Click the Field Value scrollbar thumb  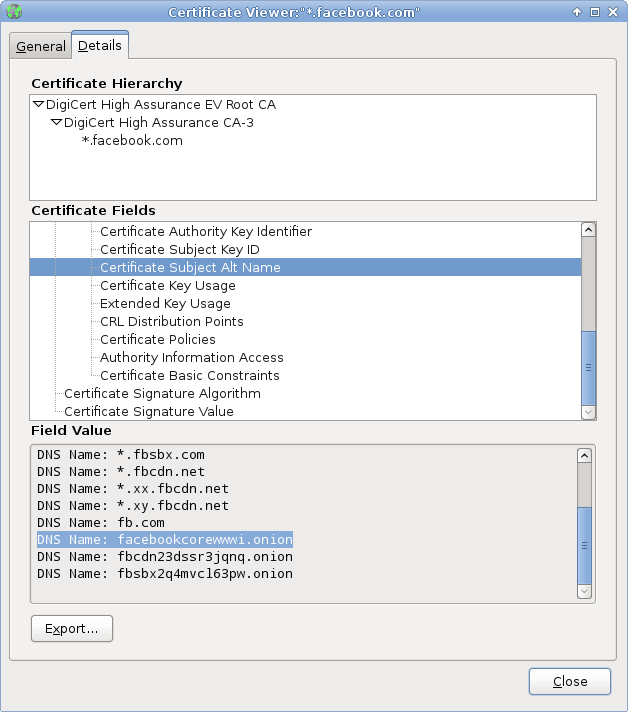[584, 545]
